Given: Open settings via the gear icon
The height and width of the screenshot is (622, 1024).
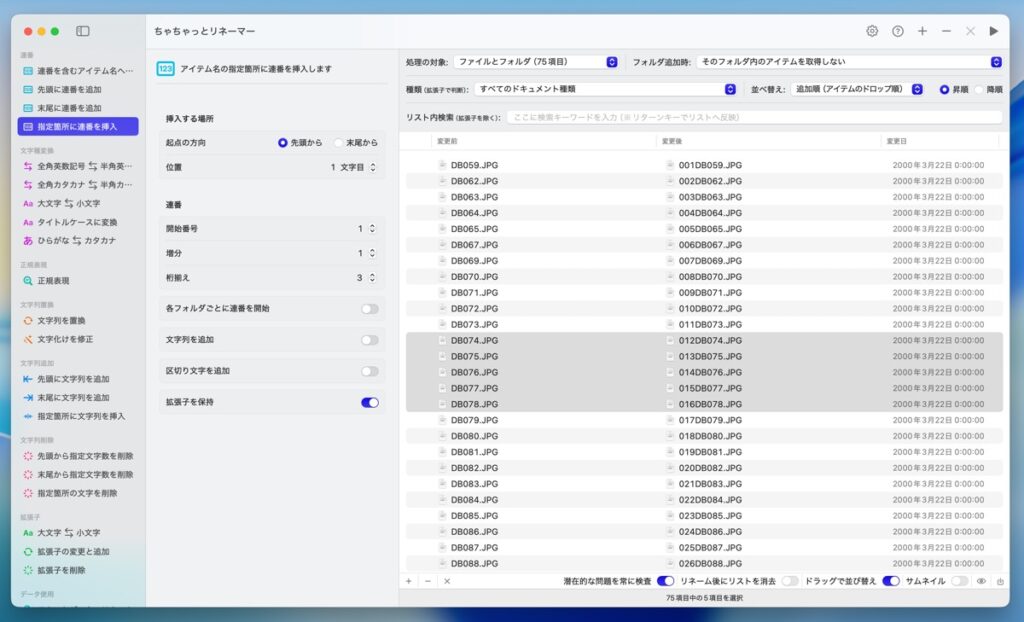Looking at the screenshot, I should [x=872, y=31].
